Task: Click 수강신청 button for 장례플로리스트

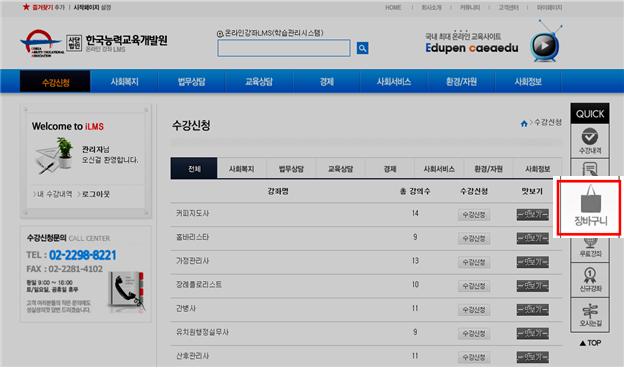Action: pos(474,286)
